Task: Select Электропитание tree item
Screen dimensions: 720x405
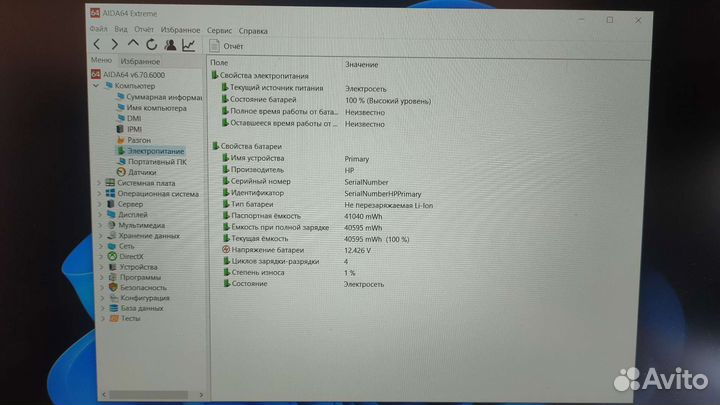Action: pos(155,151)
